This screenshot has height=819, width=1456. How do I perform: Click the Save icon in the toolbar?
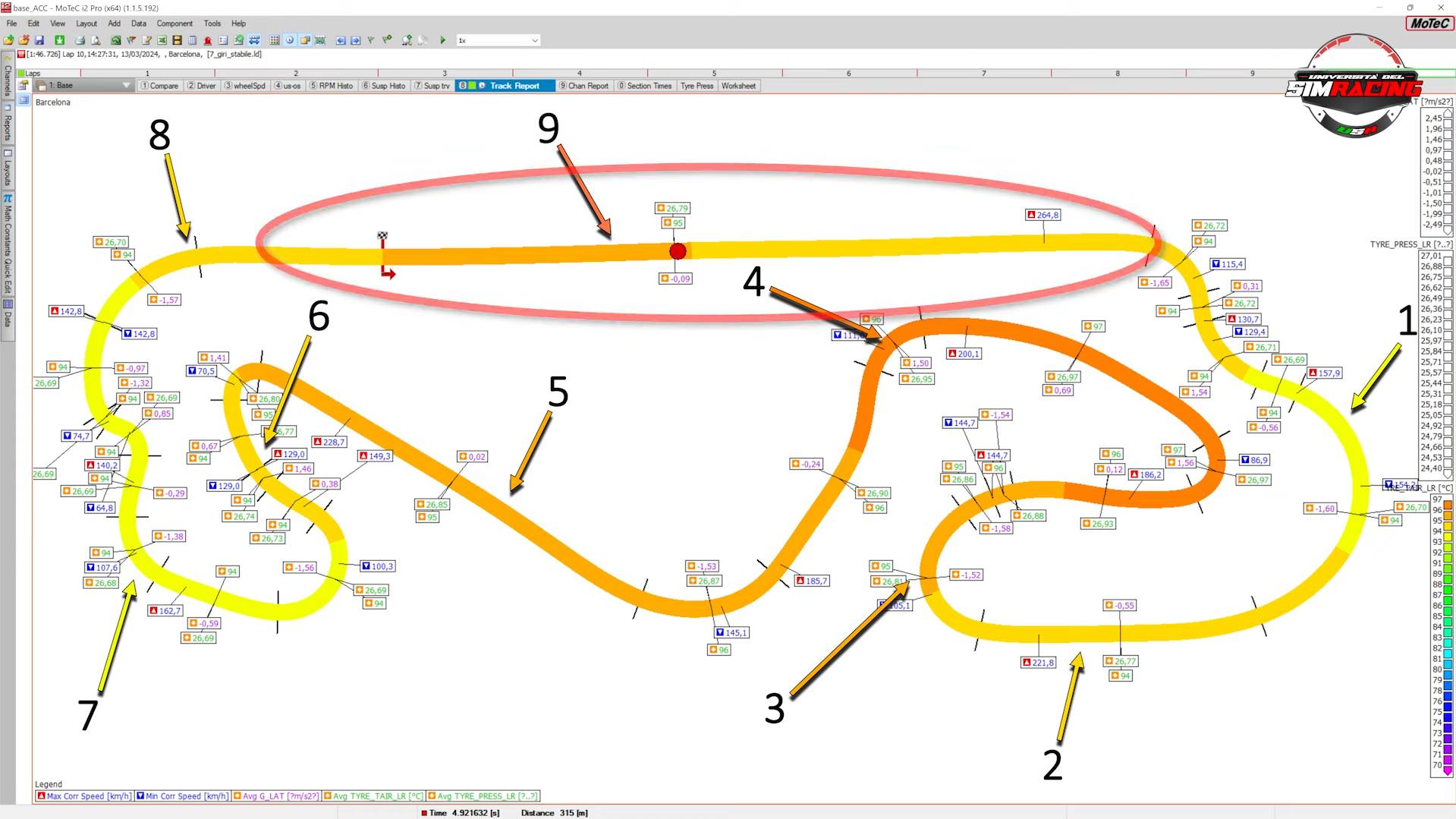pyautogui.click(x=39, y=40)
